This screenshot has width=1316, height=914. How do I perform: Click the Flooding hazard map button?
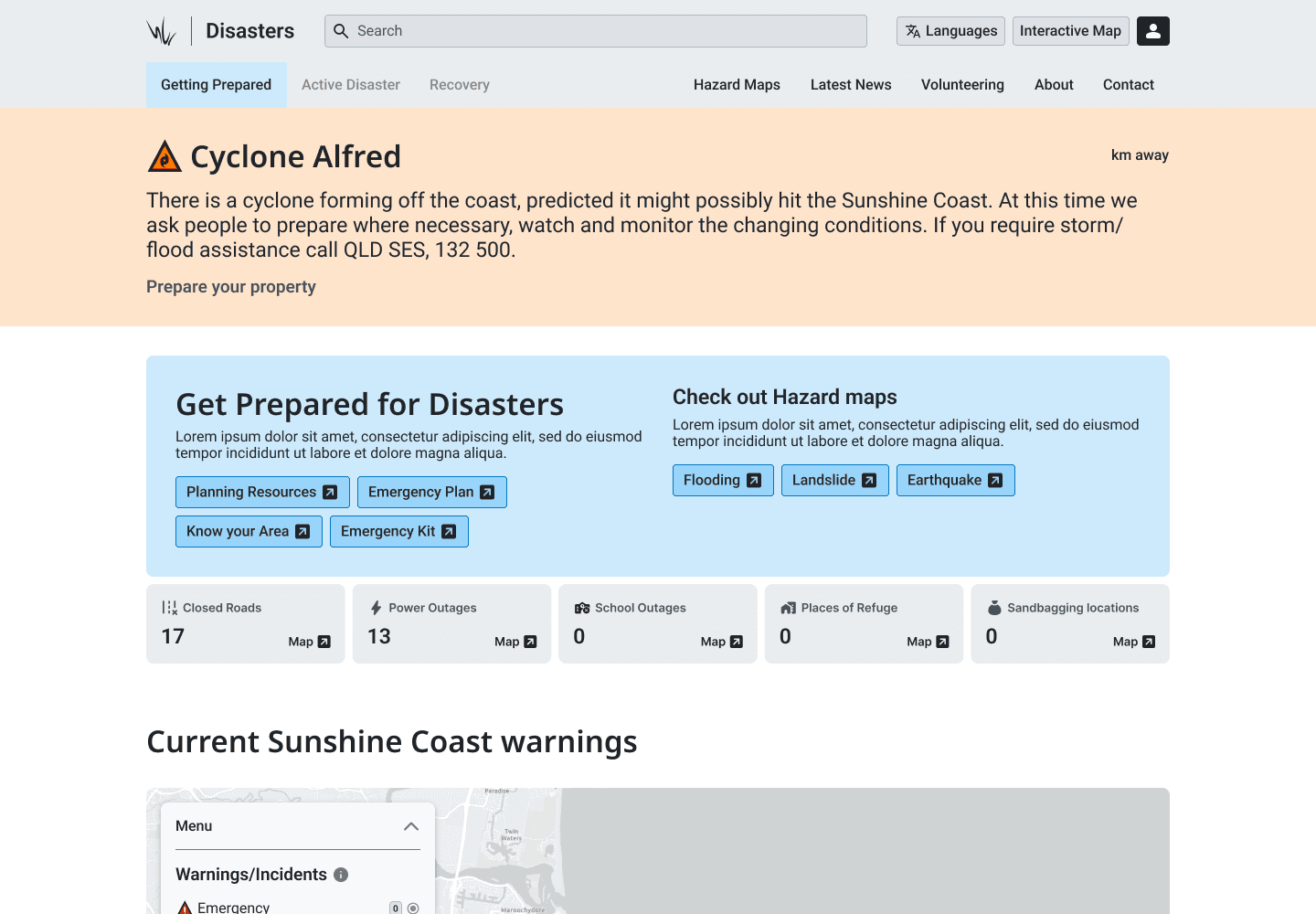tap(723, 480)
